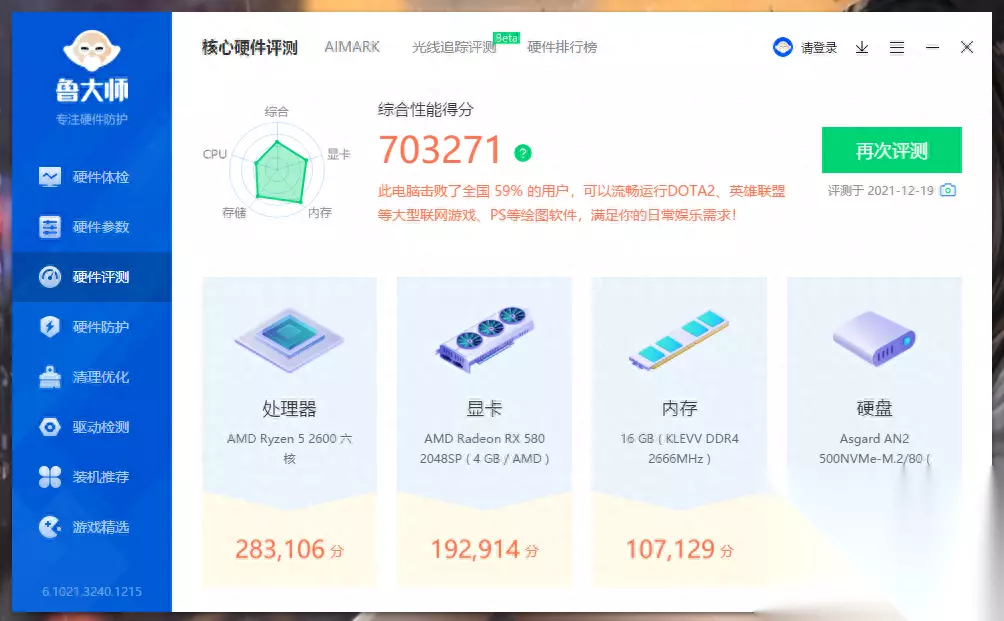
Task: Click the Beta badge on ray tracing tab
Action: point(506,38)
